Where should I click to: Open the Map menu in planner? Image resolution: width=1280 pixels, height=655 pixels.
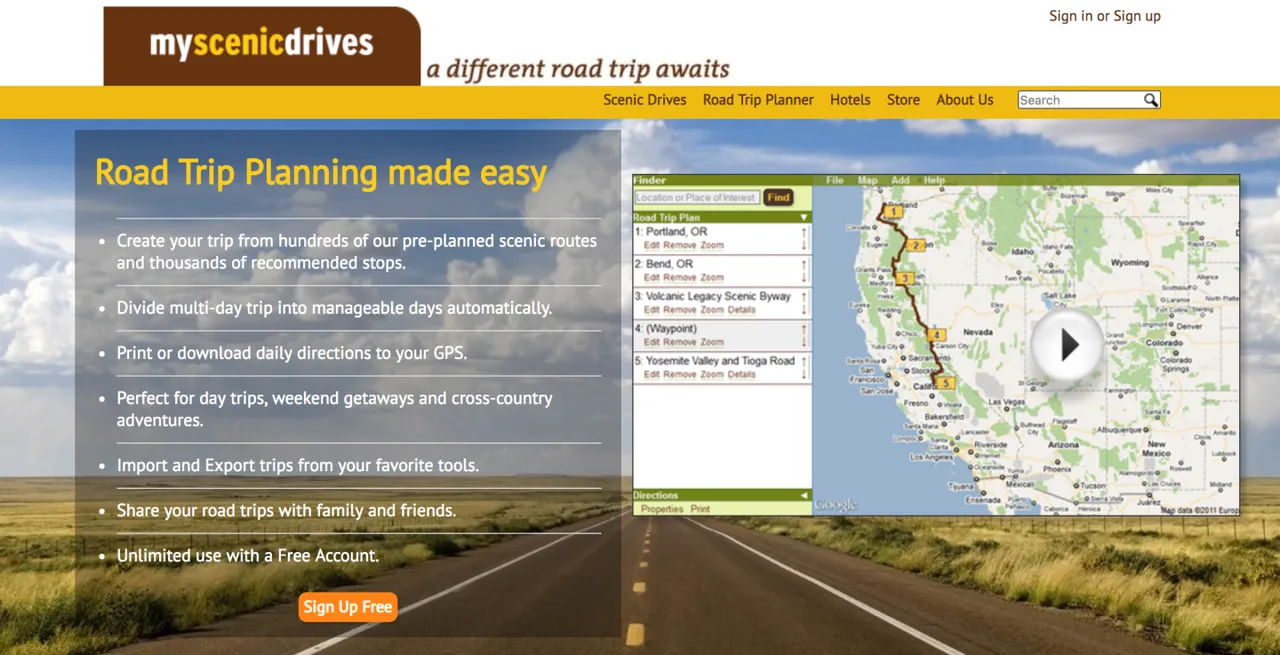(867, 181)
